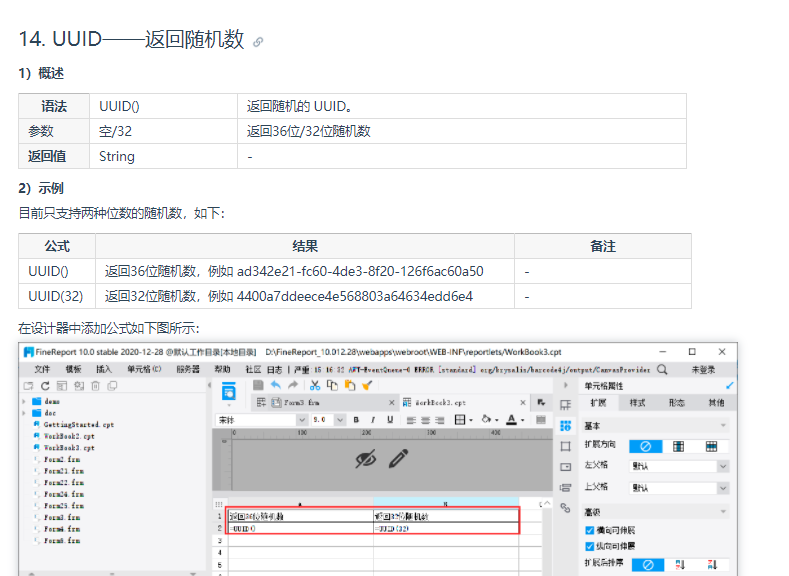789x576 pixels.
Task: Toggle bold B formatting
Action: click(356, 420)
